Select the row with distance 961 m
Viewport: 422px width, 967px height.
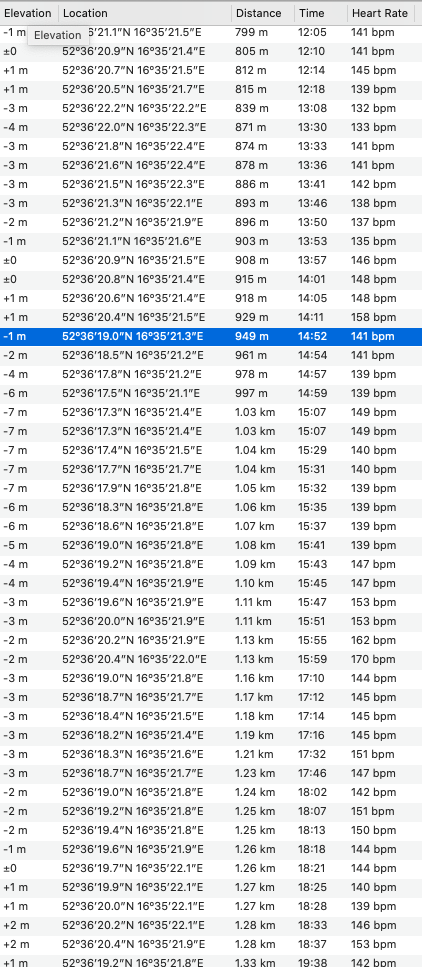(211, 355)
